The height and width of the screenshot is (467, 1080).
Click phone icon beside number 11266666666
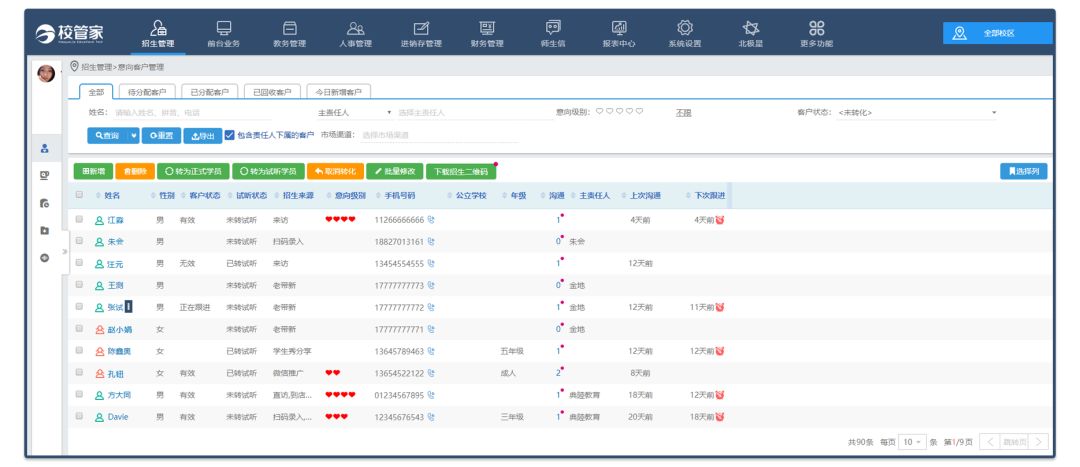pos(431,220)
